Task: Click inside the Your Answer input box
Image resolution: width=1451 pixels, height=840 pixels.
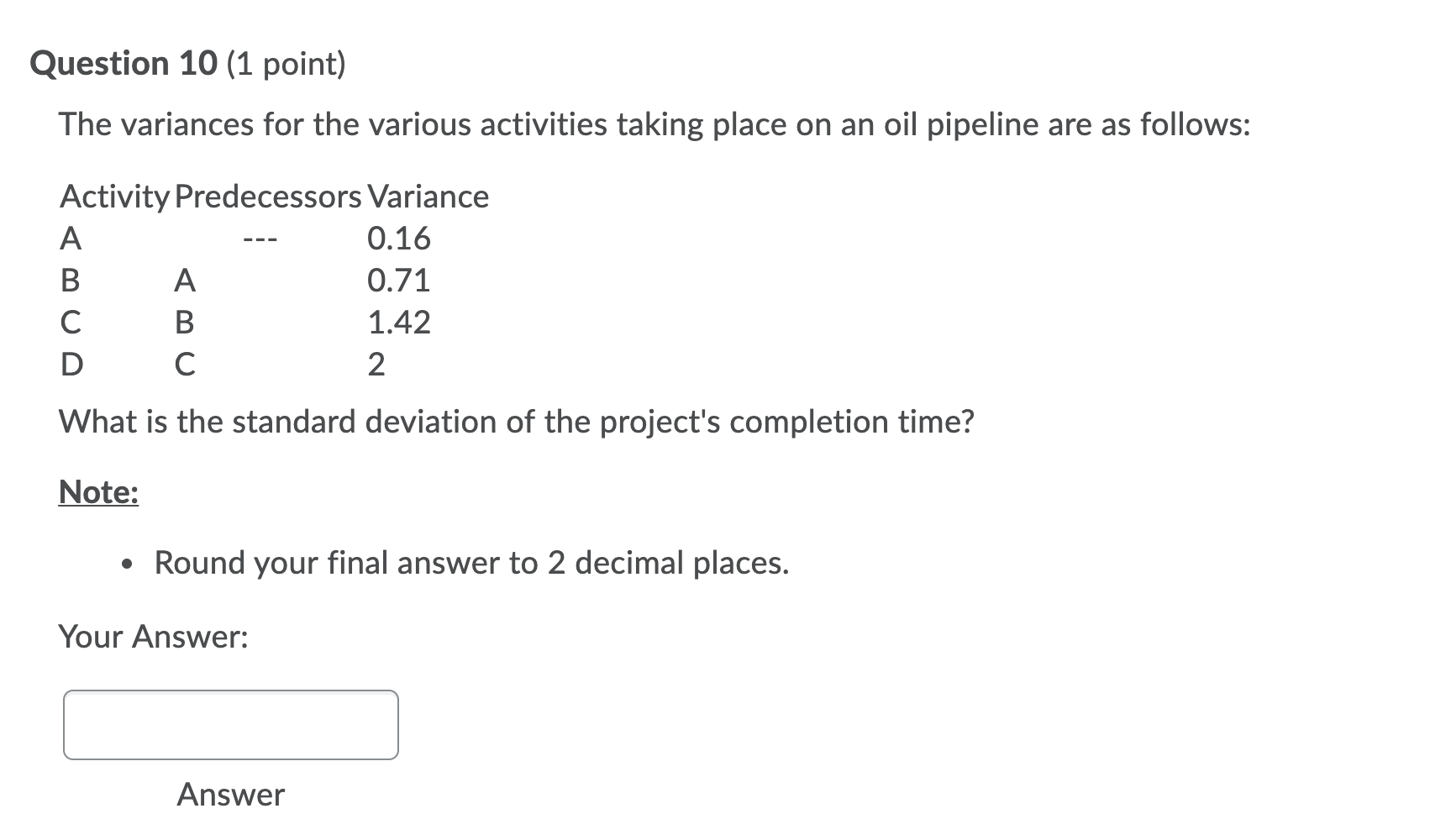Action: click(229, 722)
